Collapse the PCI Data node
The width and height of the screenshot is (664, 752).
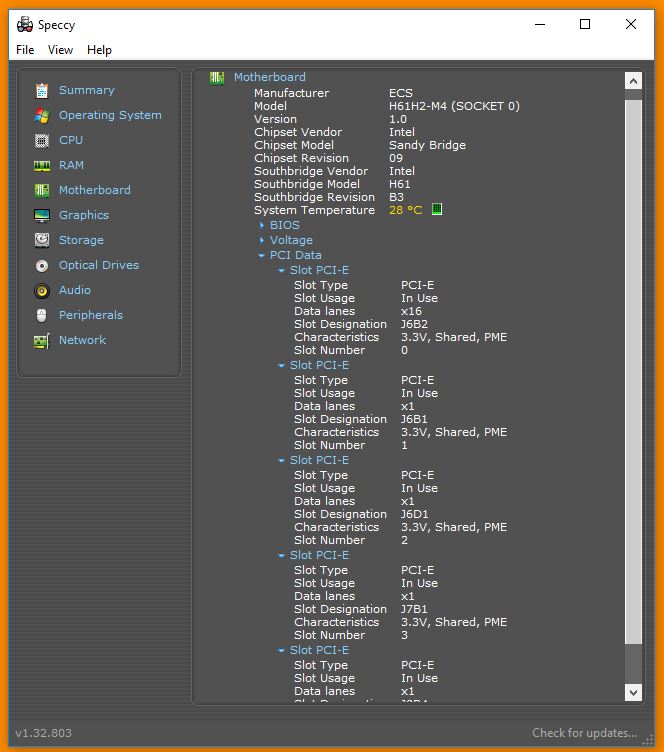point(261,255)
